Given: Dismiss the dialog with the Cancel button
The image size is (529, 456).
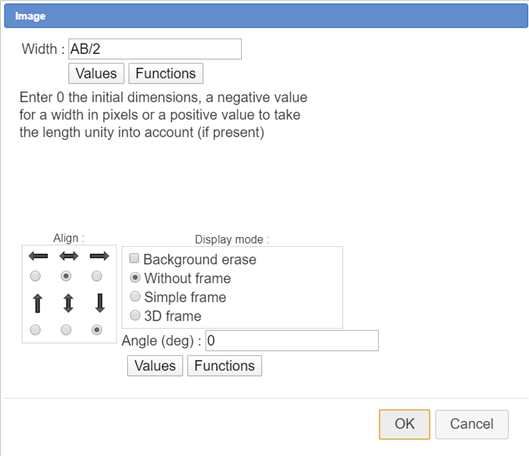Looking at the screenshot, I should [x=472, y=424].
